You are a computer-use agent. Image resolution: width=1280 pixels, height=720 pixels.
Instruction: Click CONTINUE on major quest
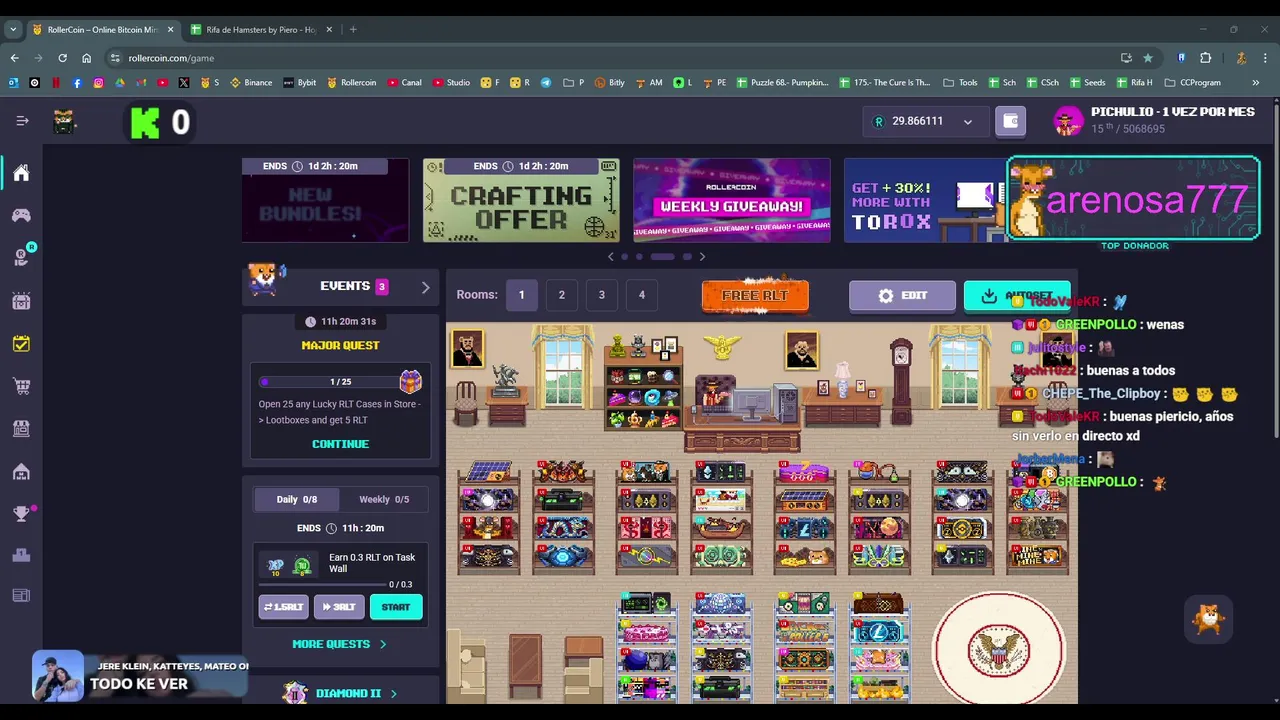[x=340, y=444]
